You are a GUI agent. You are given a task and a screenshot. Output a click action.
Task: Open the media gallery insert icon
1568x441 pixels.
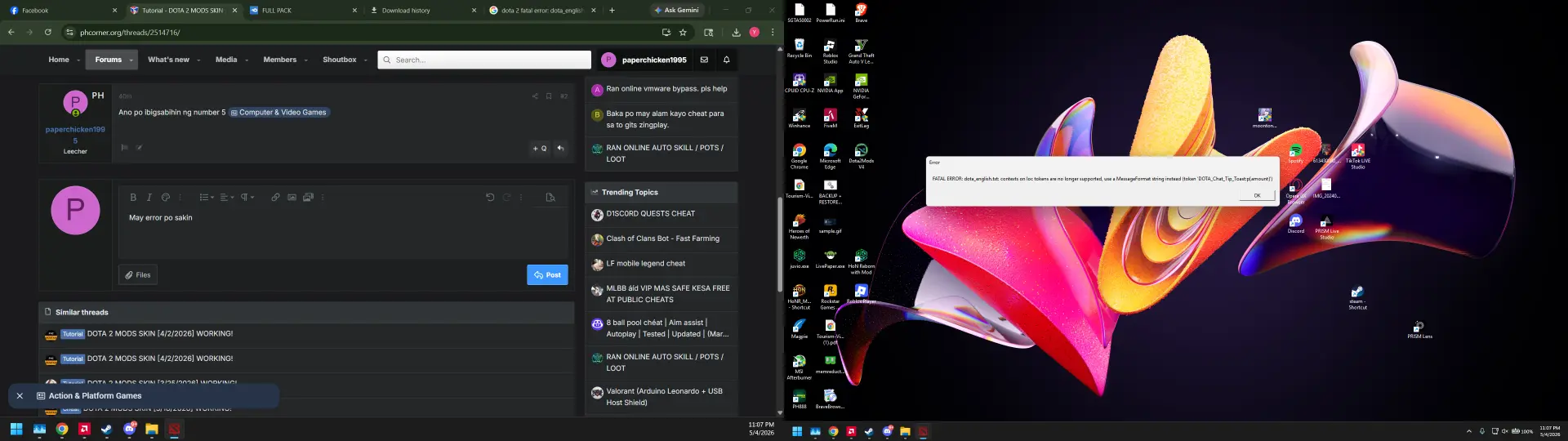click(x=308, y=197)
